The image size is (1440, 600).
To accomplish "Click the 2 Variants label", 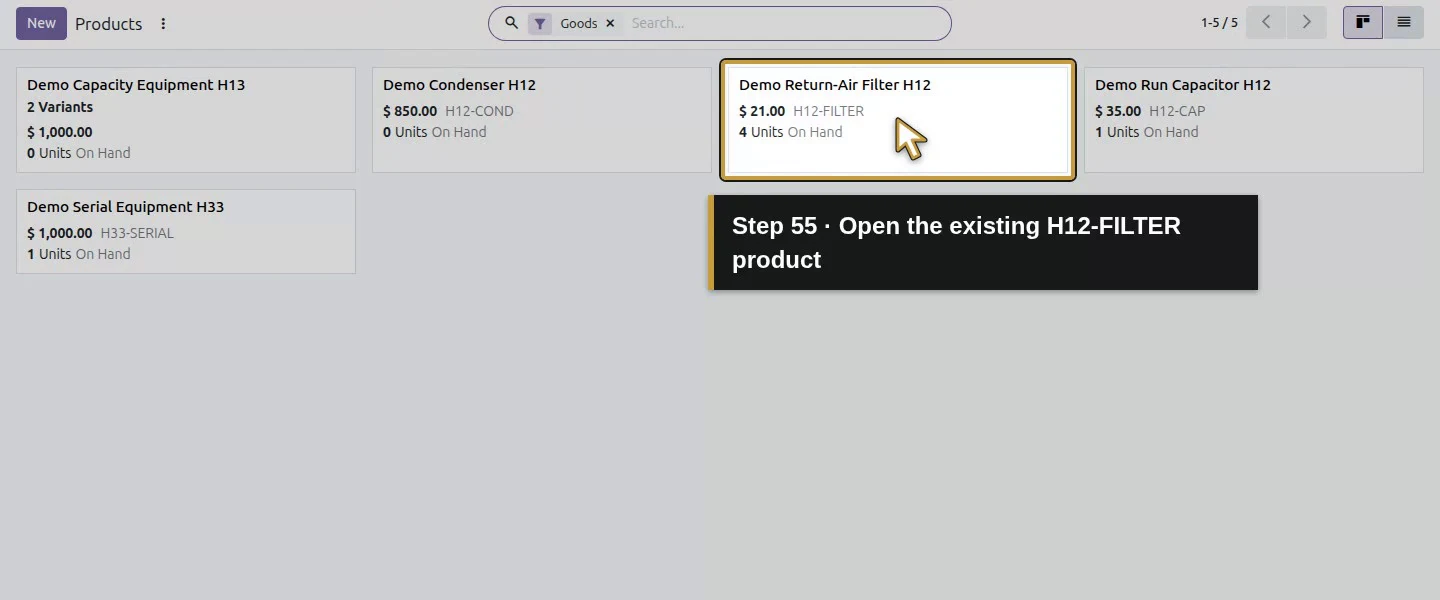I will 60,107.
